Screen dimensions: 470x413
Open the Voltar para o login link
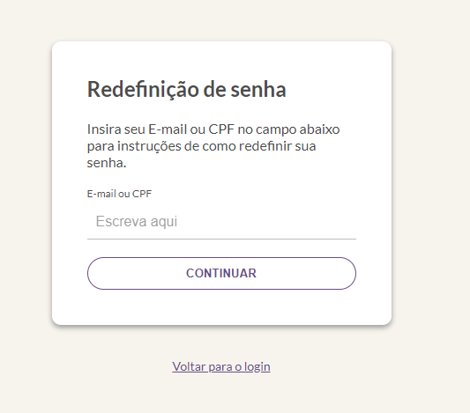pos(221,367)
